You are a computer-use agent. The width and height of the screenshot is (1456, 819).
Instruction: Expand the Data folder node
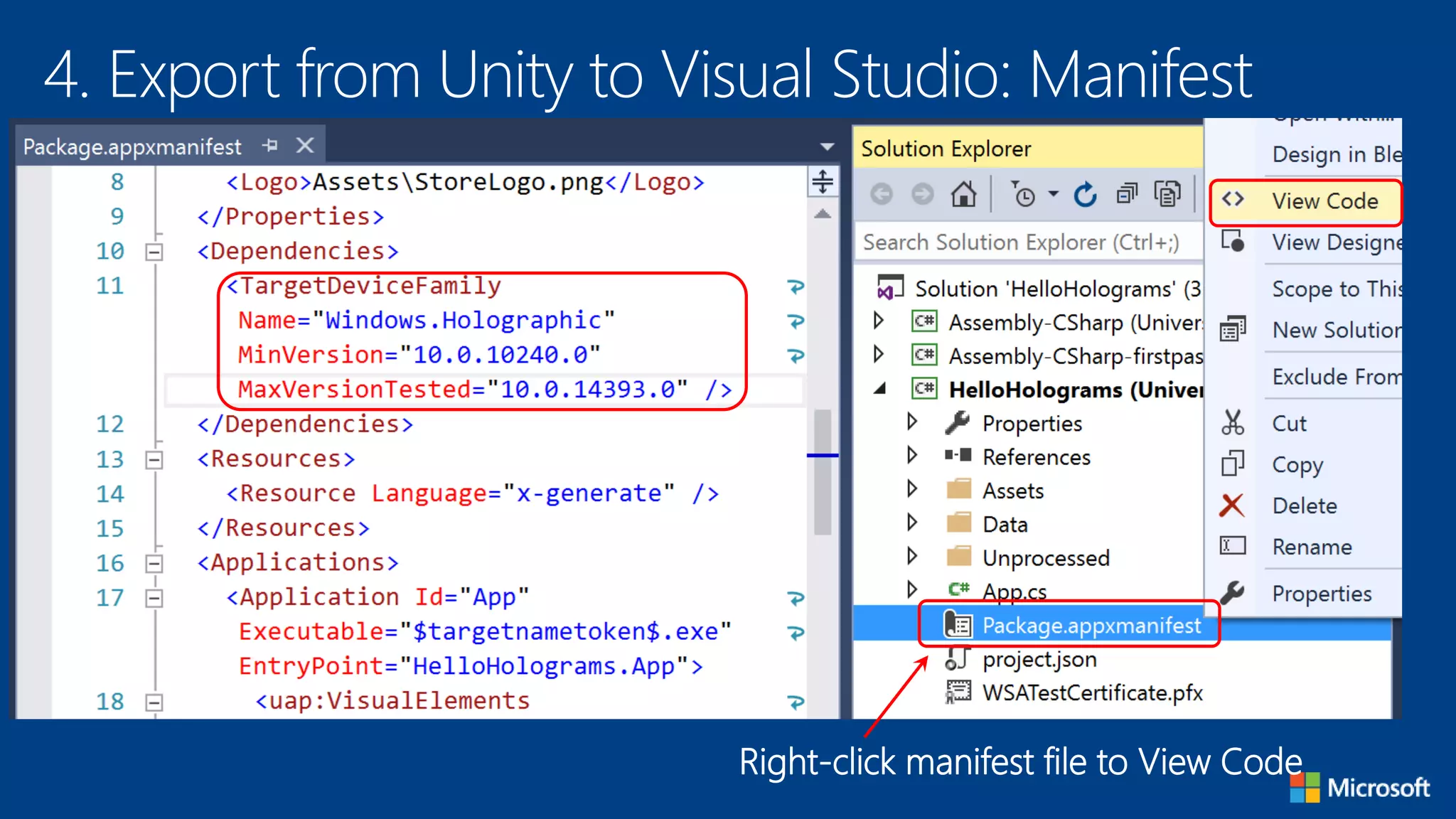tap(912, 523)
